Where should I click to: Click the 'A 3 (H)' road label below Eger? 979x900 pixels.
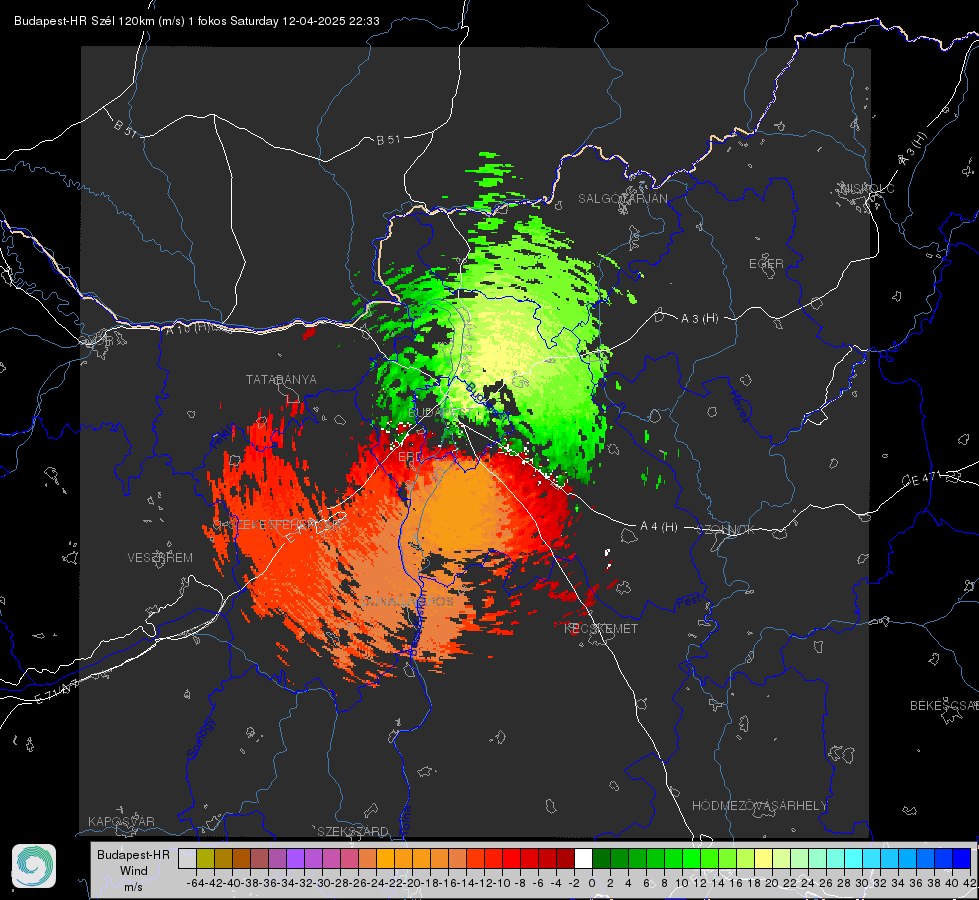(699, 319)
